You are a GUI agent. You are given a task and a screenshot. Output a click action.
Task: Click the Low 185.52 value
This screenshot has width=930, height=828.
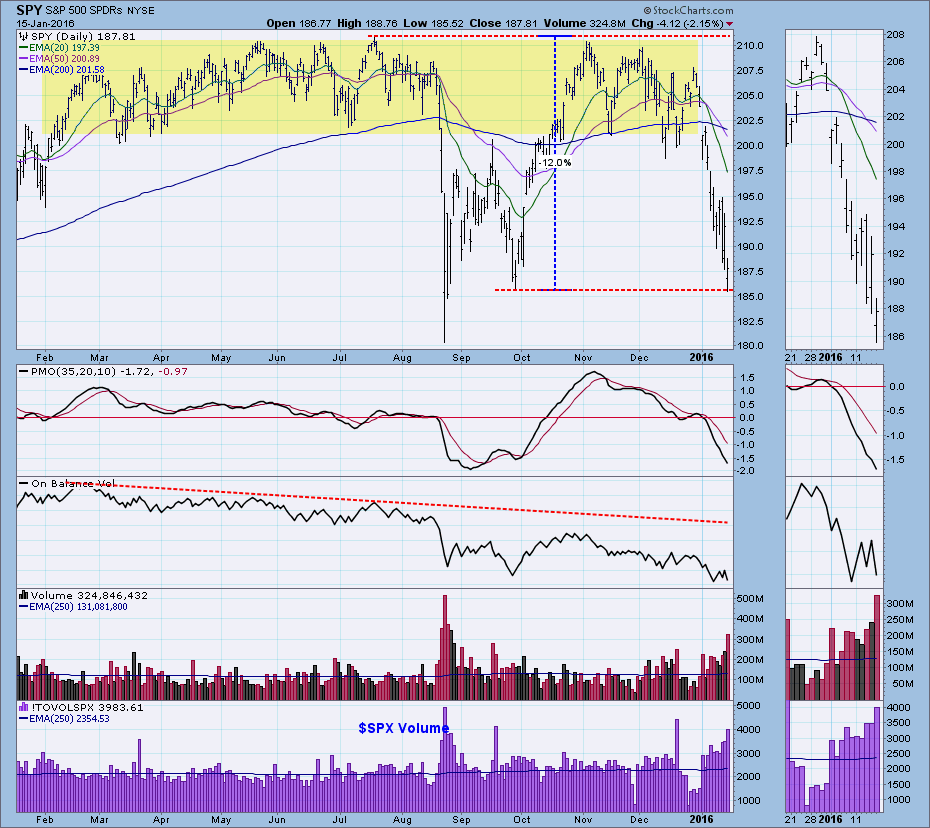434,24
